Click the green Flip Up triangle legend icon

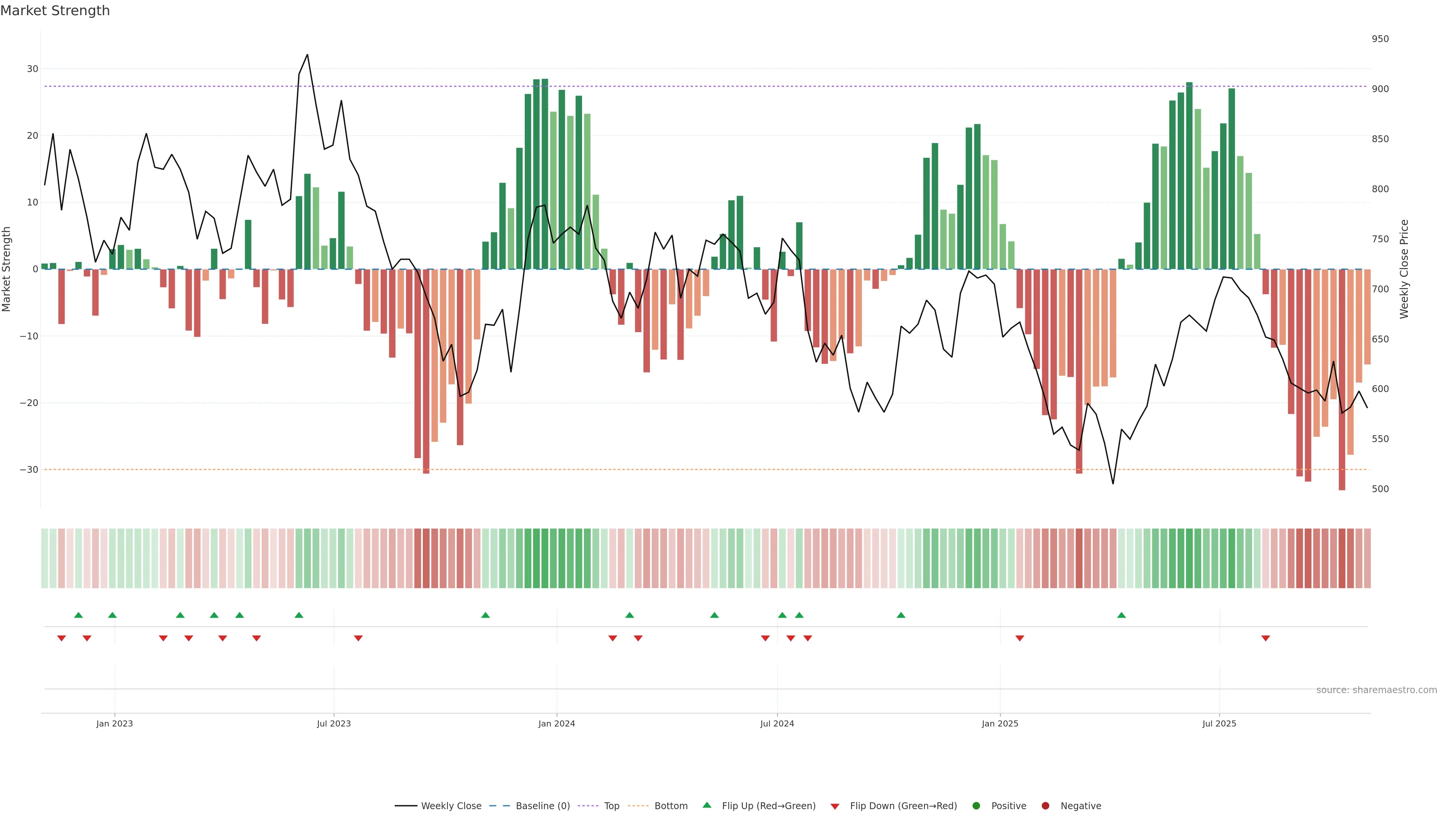(706, 805)
